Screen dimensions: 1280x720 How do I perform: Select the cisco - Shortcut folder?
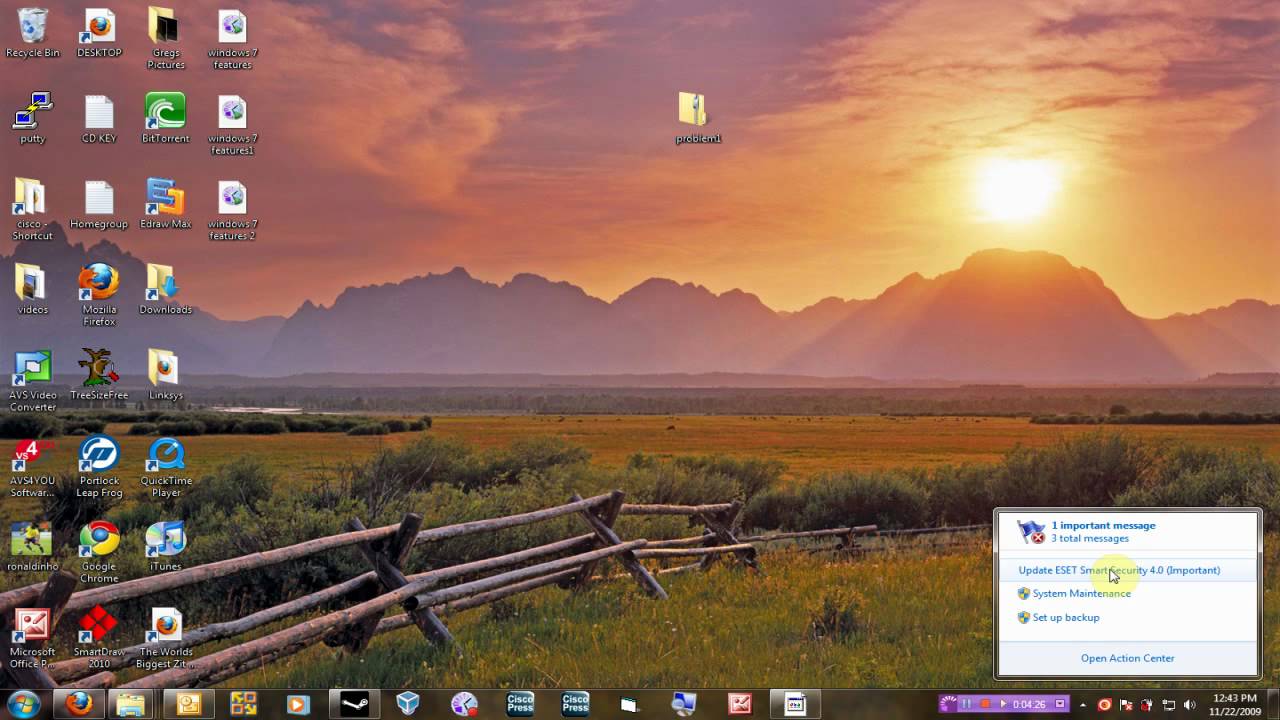[32, 210]
